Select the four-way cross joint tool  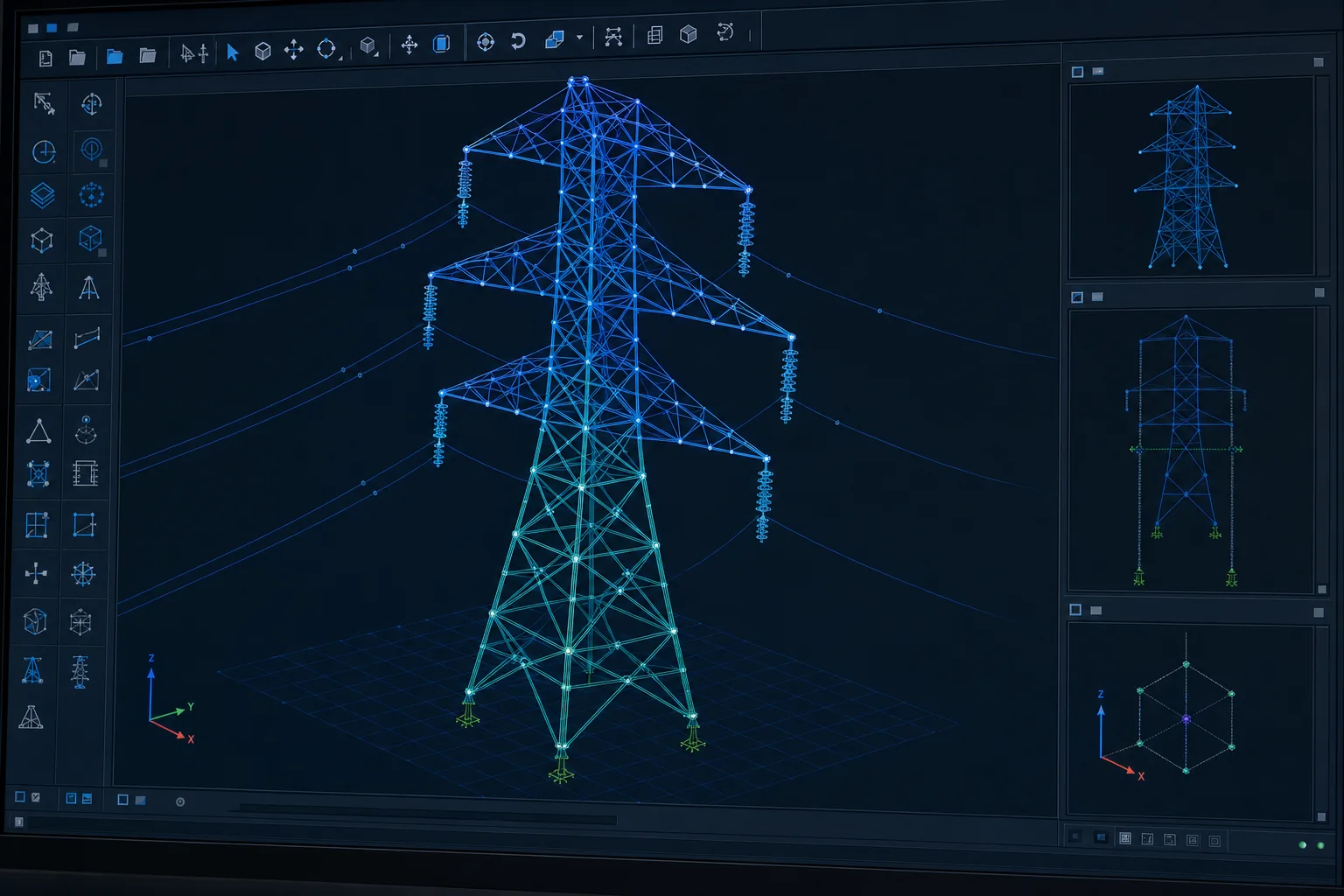coord(36,574)
